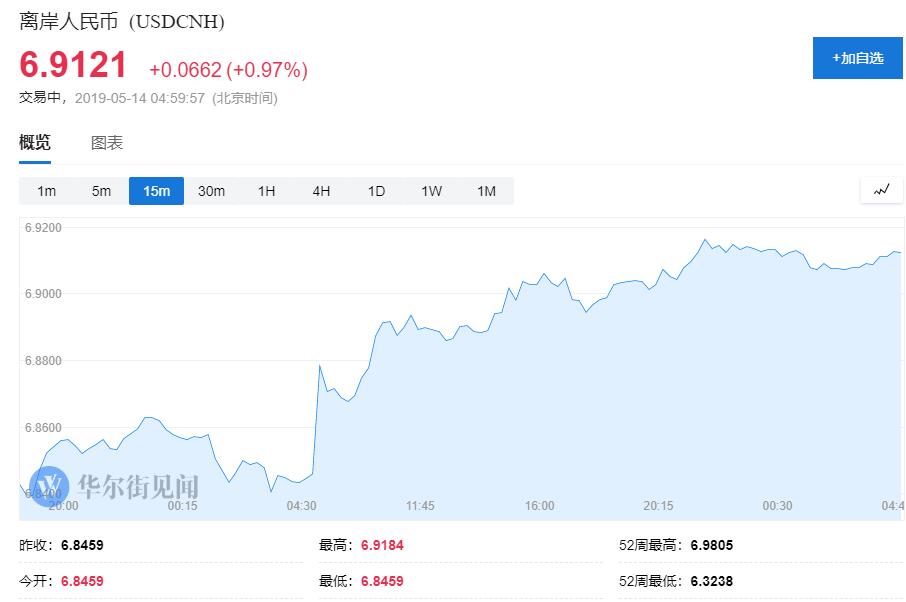Switch chart to 1H interval
The image size is (906, 602).
(x=266, y=191)
